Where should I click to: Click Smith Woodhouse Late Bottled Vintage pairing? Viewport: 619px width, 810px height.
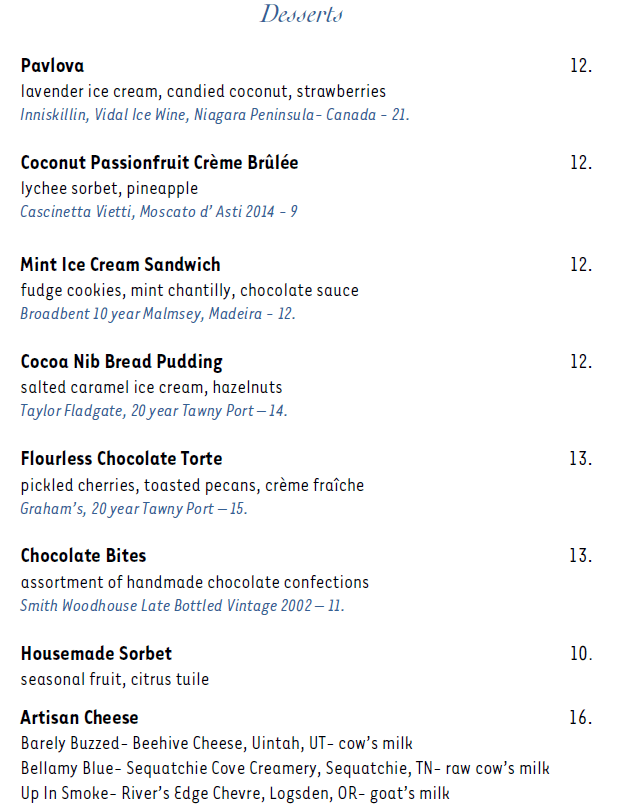[183, 605]
